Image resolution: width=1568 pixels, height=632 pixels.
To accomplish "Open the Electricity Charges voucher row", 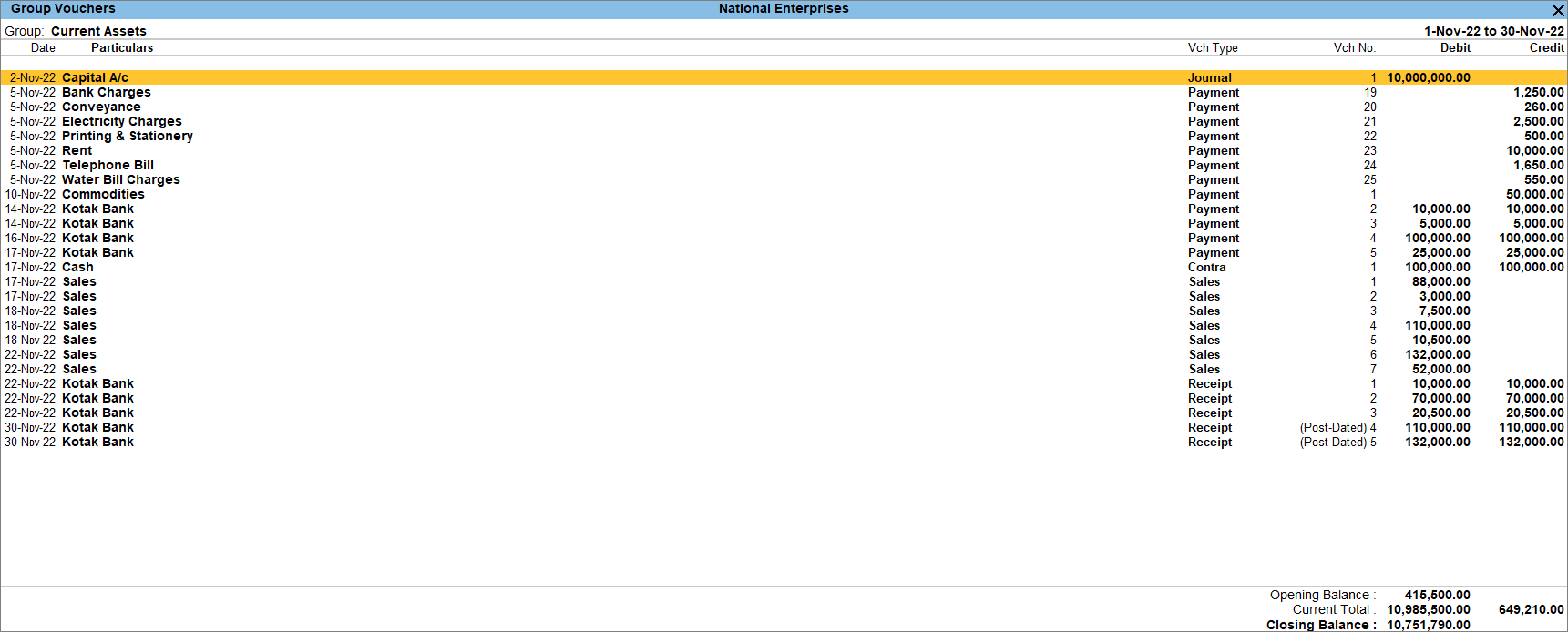I will point(784,121).
